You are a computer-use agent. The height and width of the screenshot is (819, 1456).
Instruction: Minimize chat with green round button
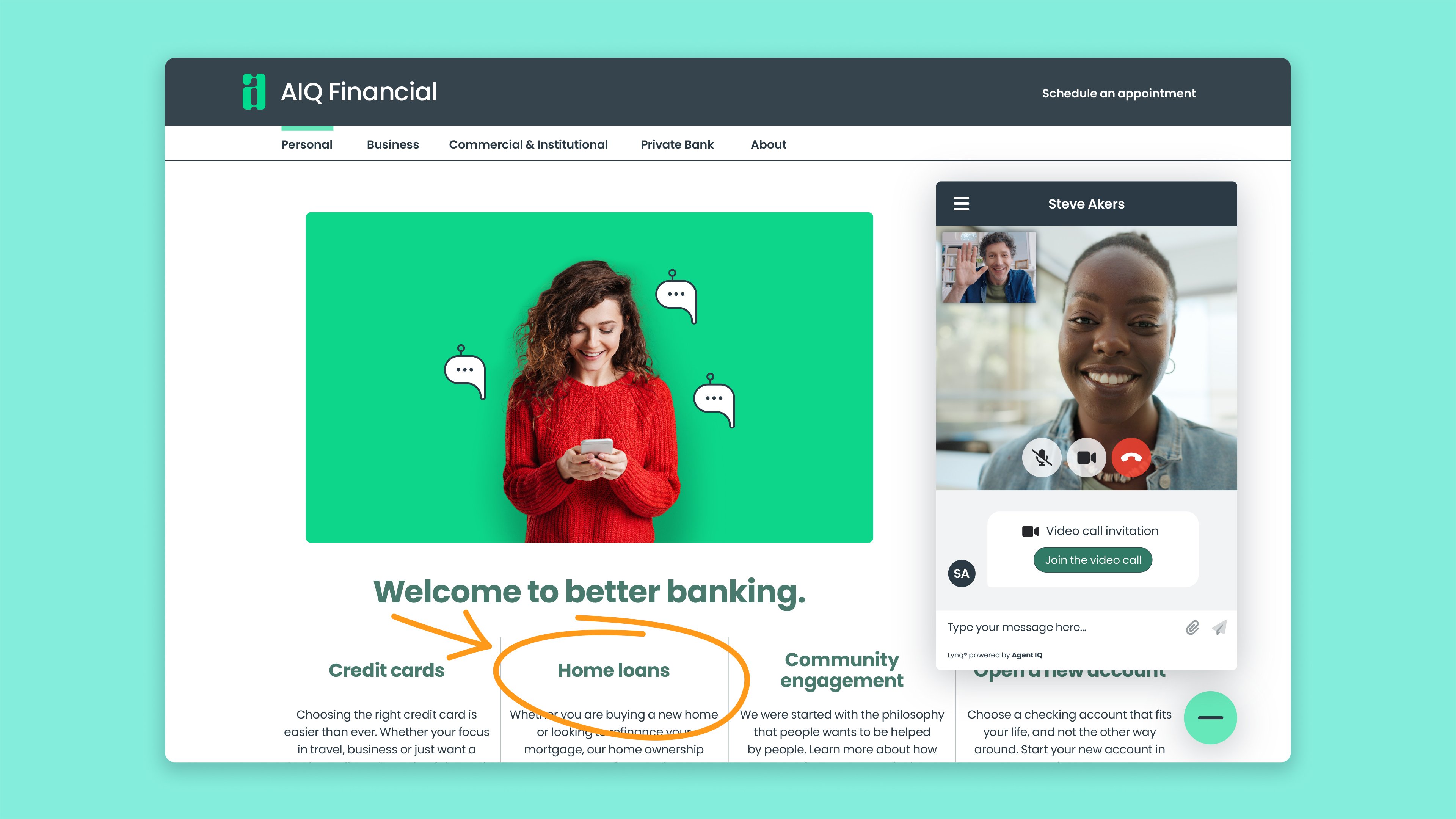[x=1210, y=717]
